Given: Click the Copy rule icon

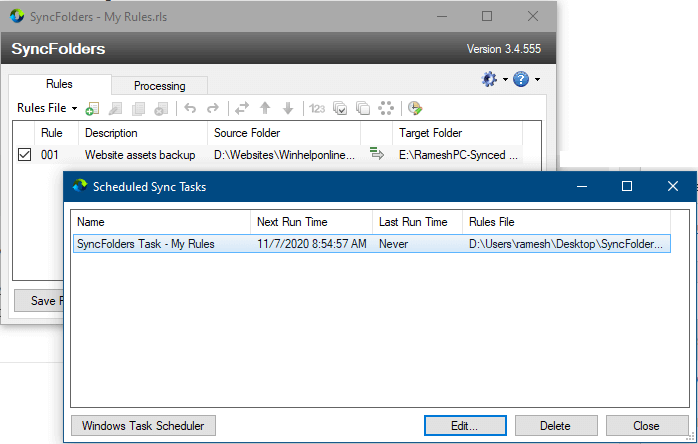Looking at the screenshot, I should 138,108.
